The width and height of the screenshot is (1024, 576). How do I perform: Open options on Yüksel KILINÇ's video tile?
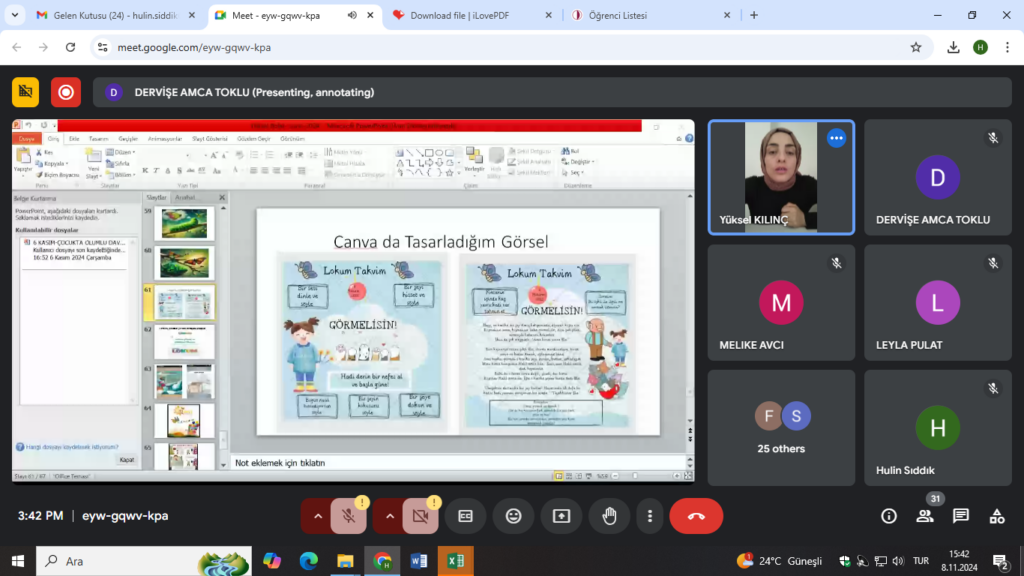tap(836, 139)
